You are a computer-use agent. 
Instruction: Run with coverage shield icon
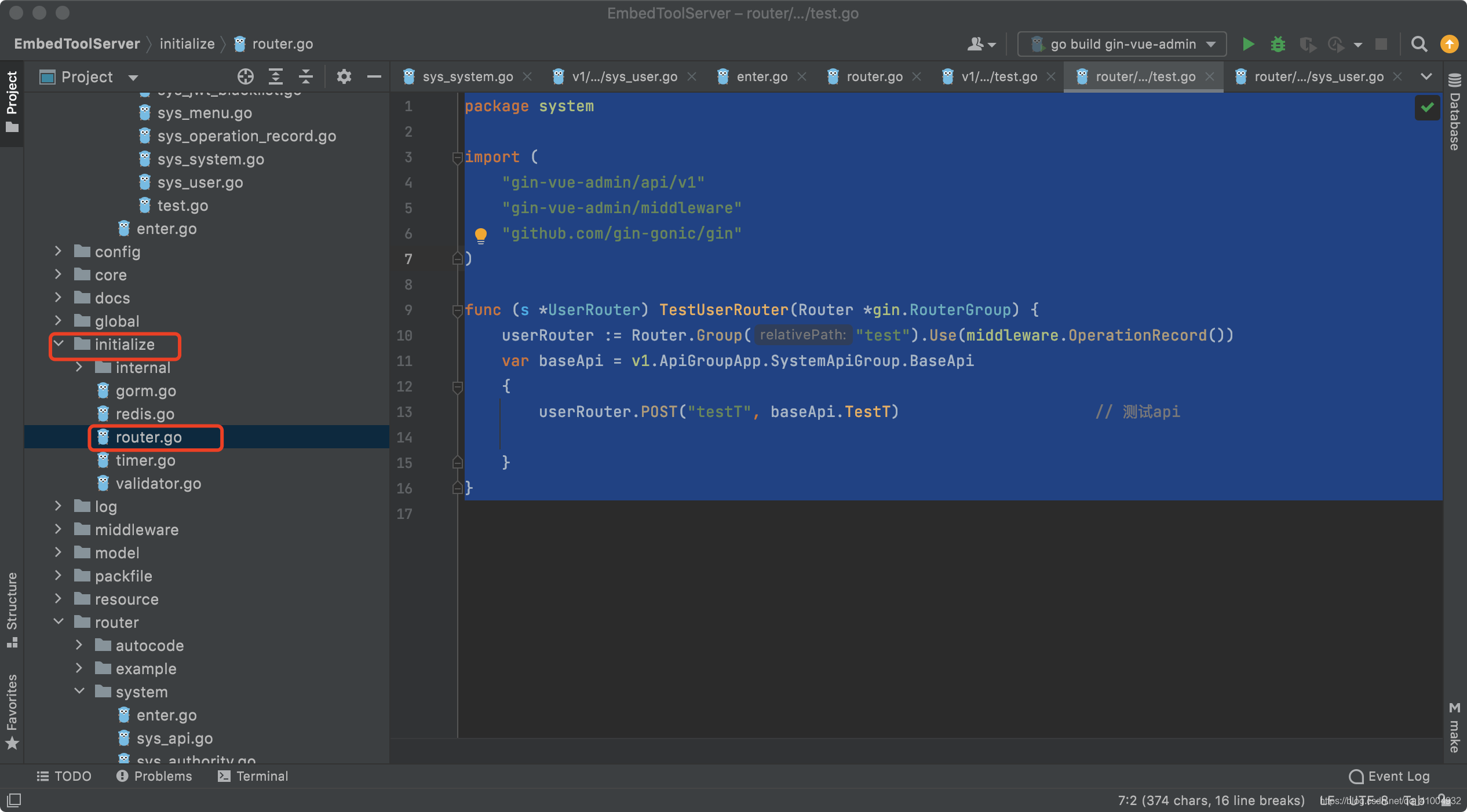(x=1307, y=44)
